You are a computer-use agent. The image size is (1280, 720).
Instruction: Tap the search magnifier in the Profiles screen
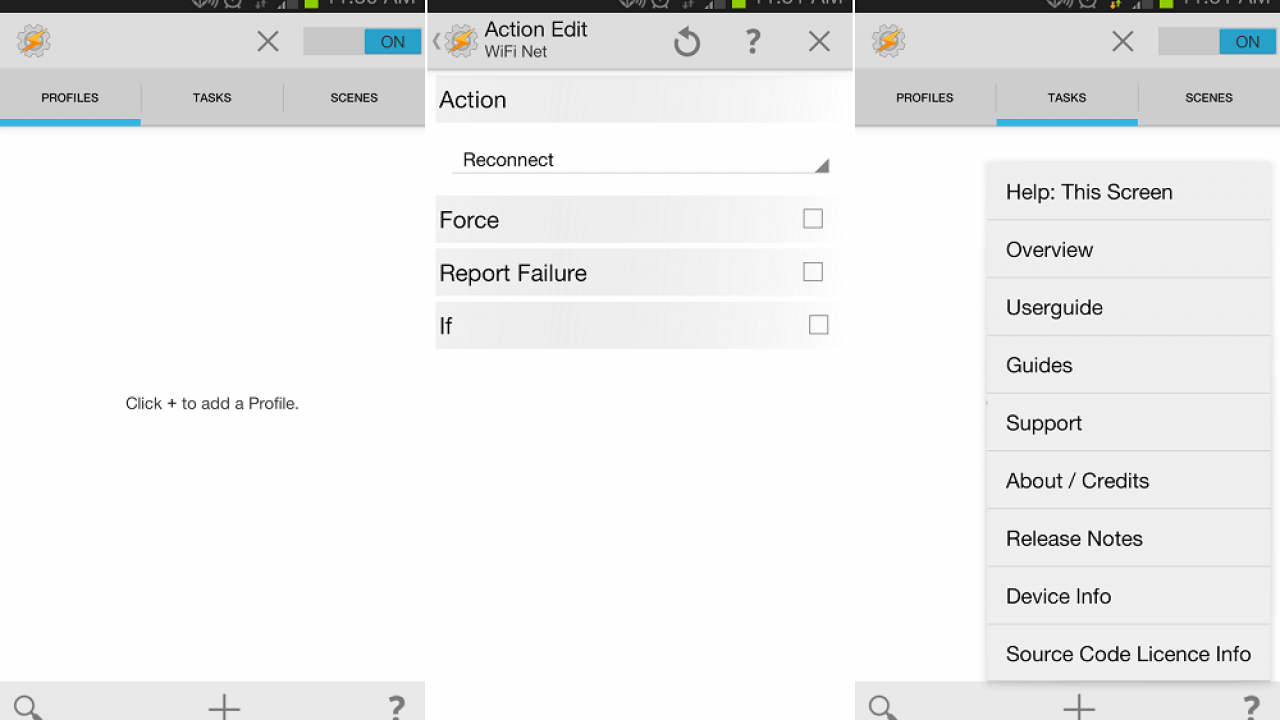pyautogui.click(x=28, y=707)
